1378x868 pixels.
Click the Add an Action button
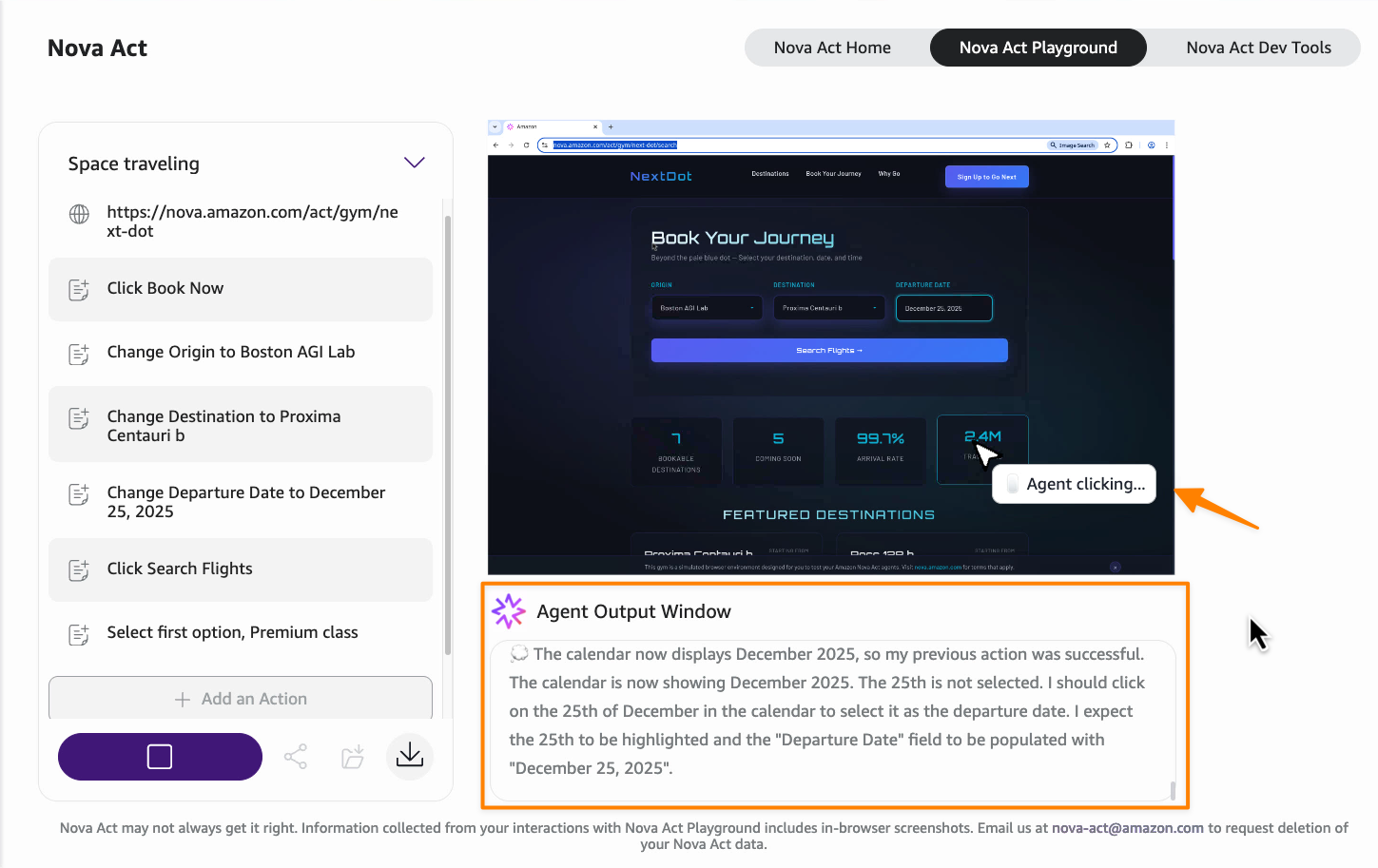tap(241, 699)
